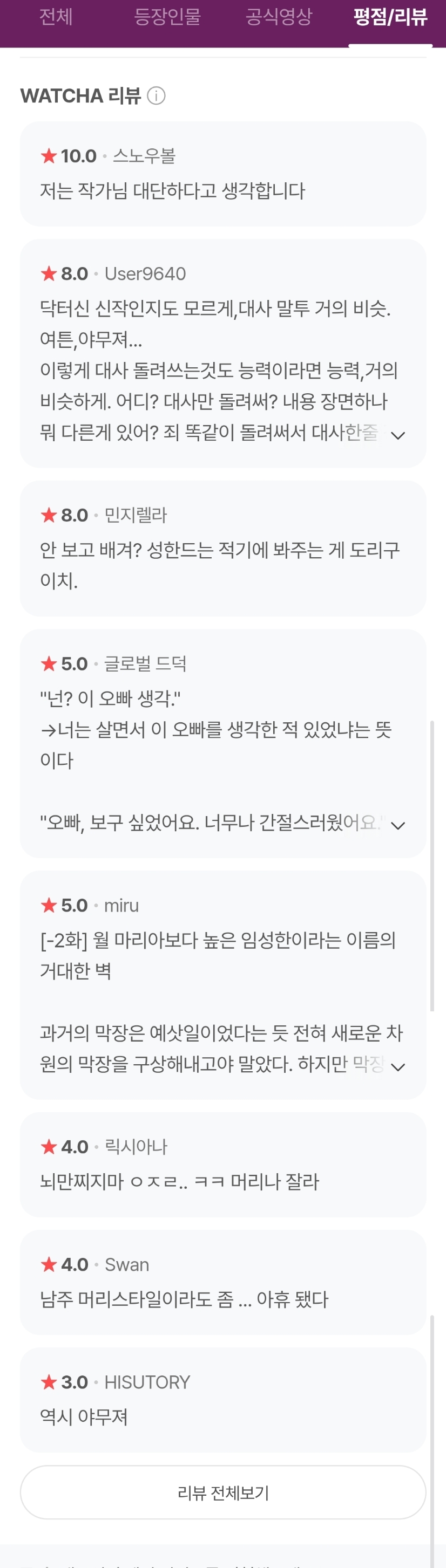Open 민지렐라's review text
The image size is (446, 1568).
click(x=219, y=565)
